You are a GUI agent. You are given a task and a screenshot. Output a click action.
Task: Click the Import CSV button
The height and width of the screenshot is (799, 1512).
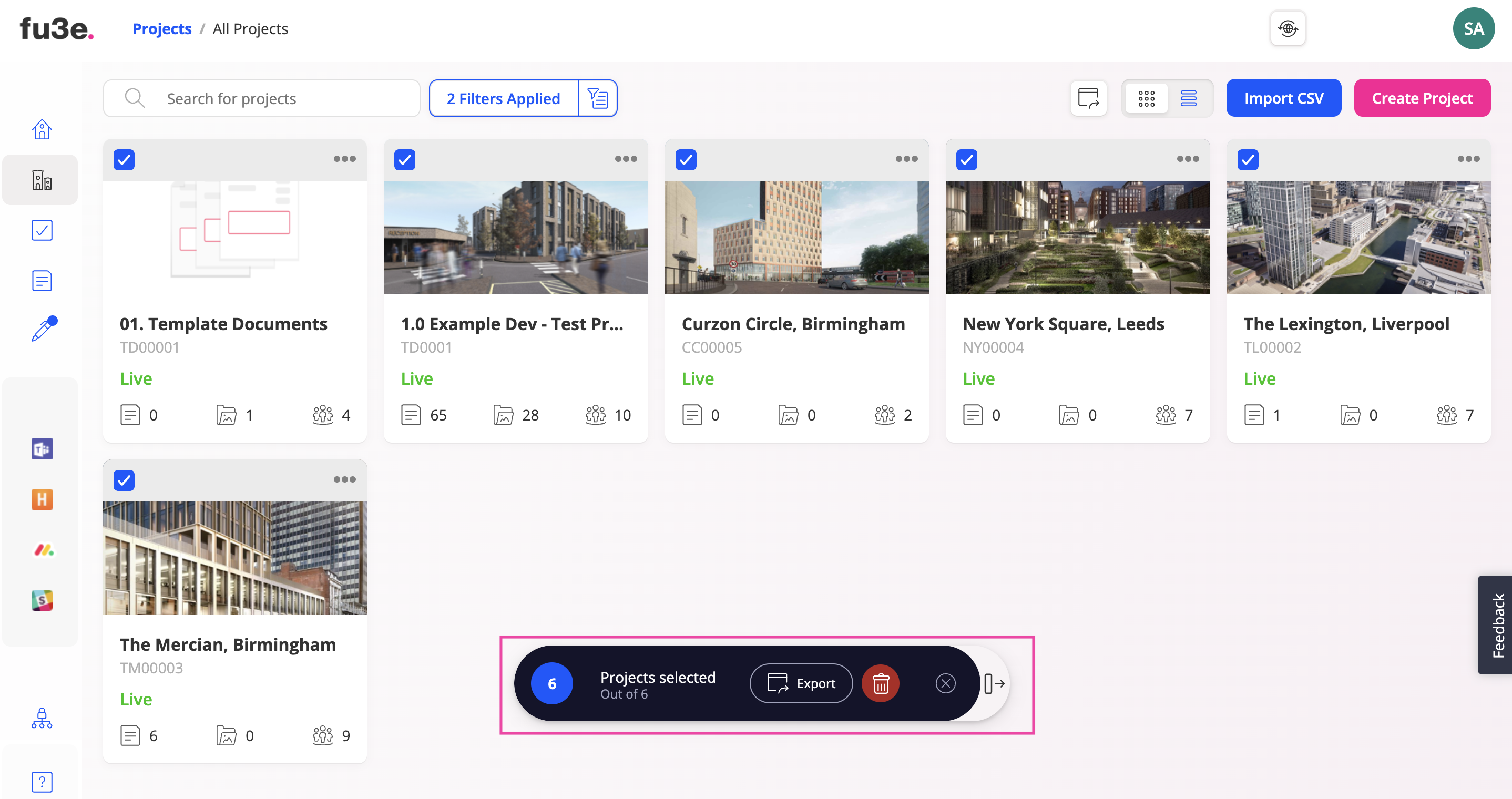[x=1284, y=98]
